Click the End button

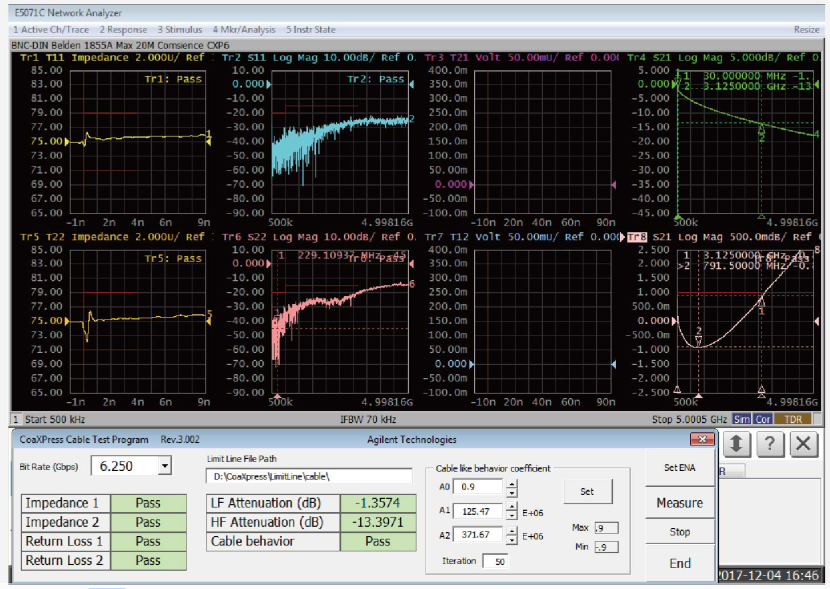point(680,563)
